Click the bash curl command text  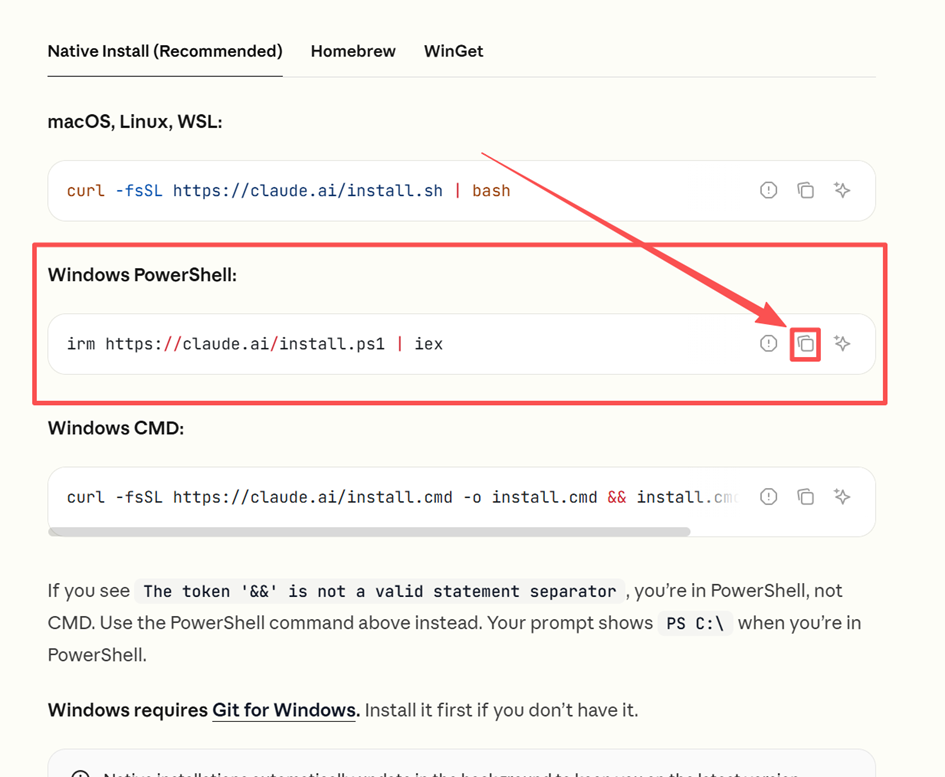(289, 190)
